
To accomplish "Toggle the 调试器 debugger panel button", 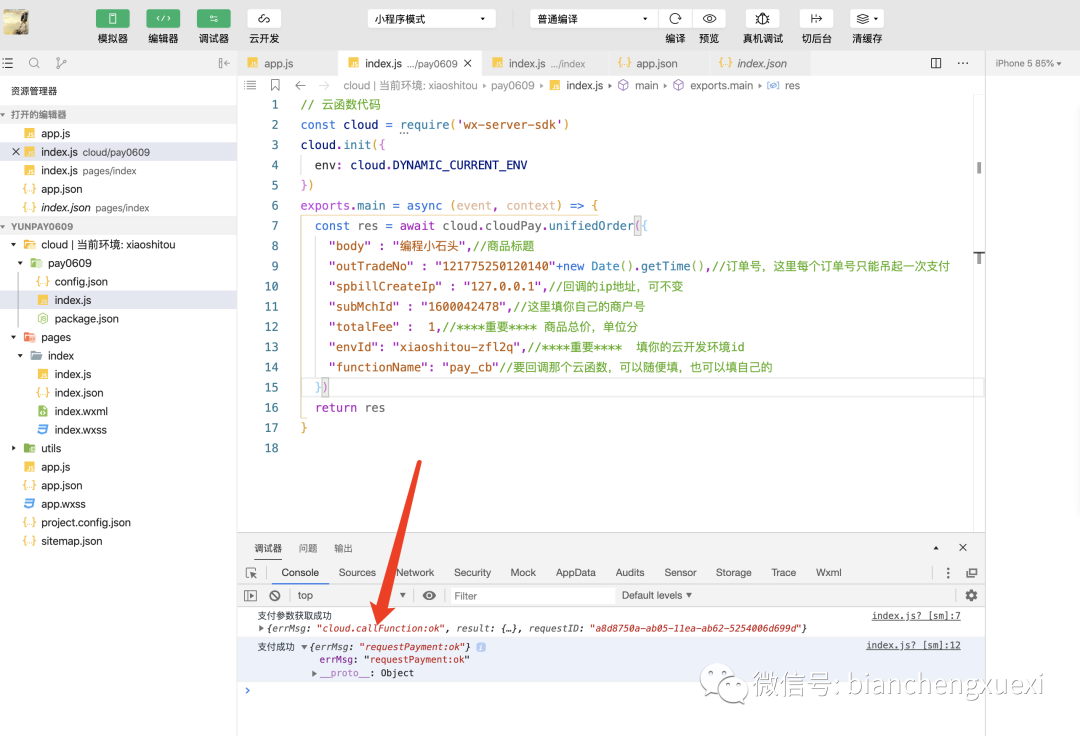I will coord(214,19).
